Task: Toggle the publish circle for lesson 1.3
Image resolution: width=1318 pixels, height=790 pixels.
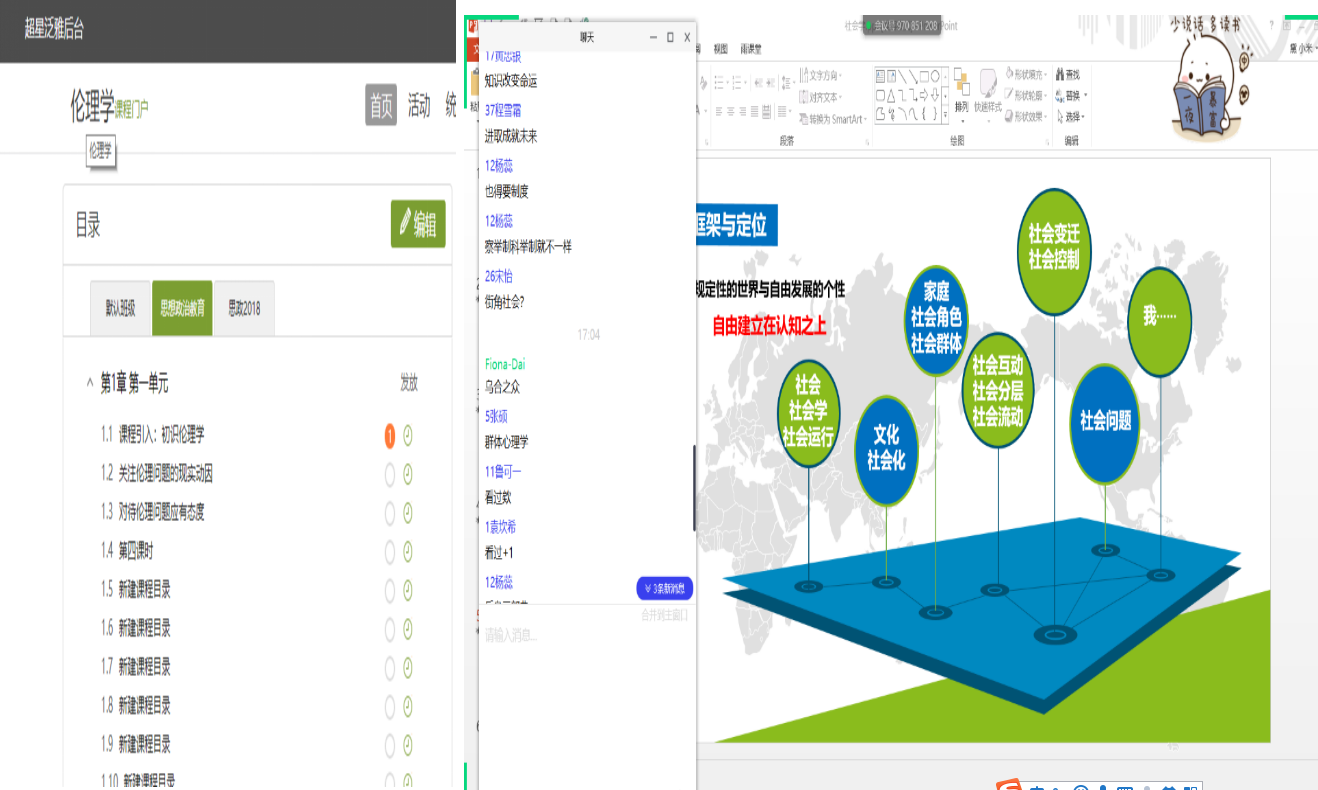Action: coord(390,513)
